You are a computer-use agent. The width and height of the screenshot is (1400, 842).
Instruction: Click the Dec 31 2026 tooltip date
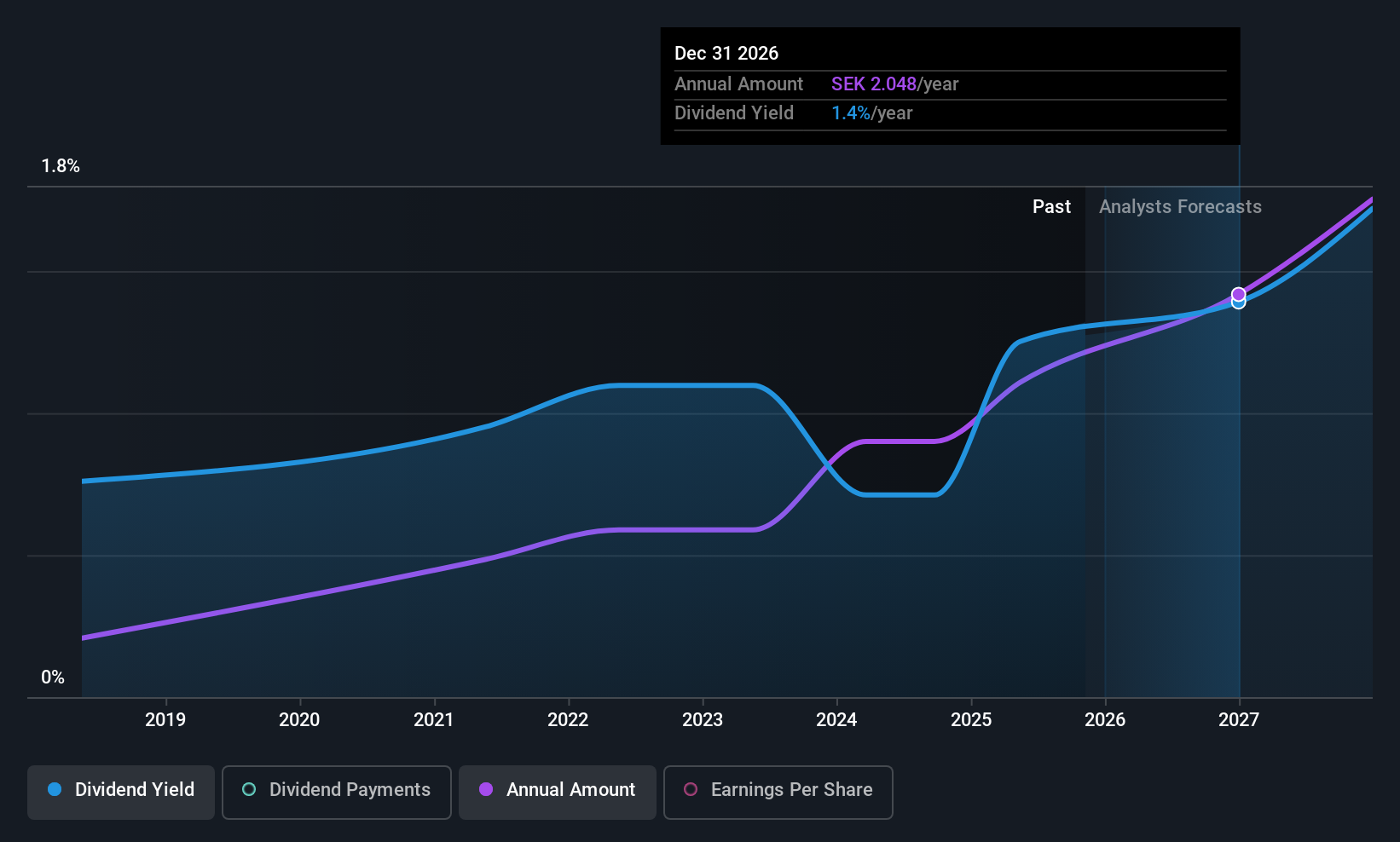[x=726, y=54]
